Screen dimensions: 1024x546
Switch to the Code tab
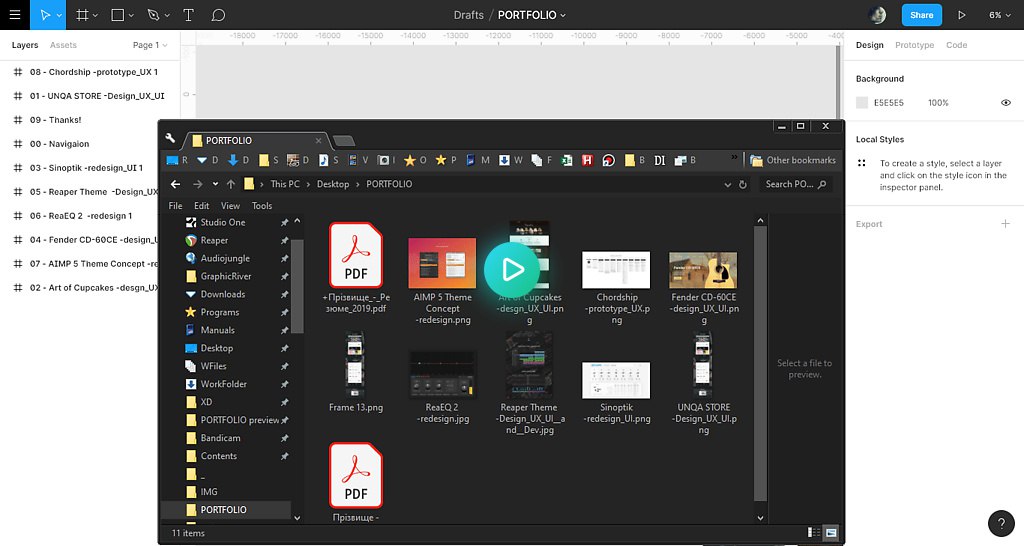point(956,45)
